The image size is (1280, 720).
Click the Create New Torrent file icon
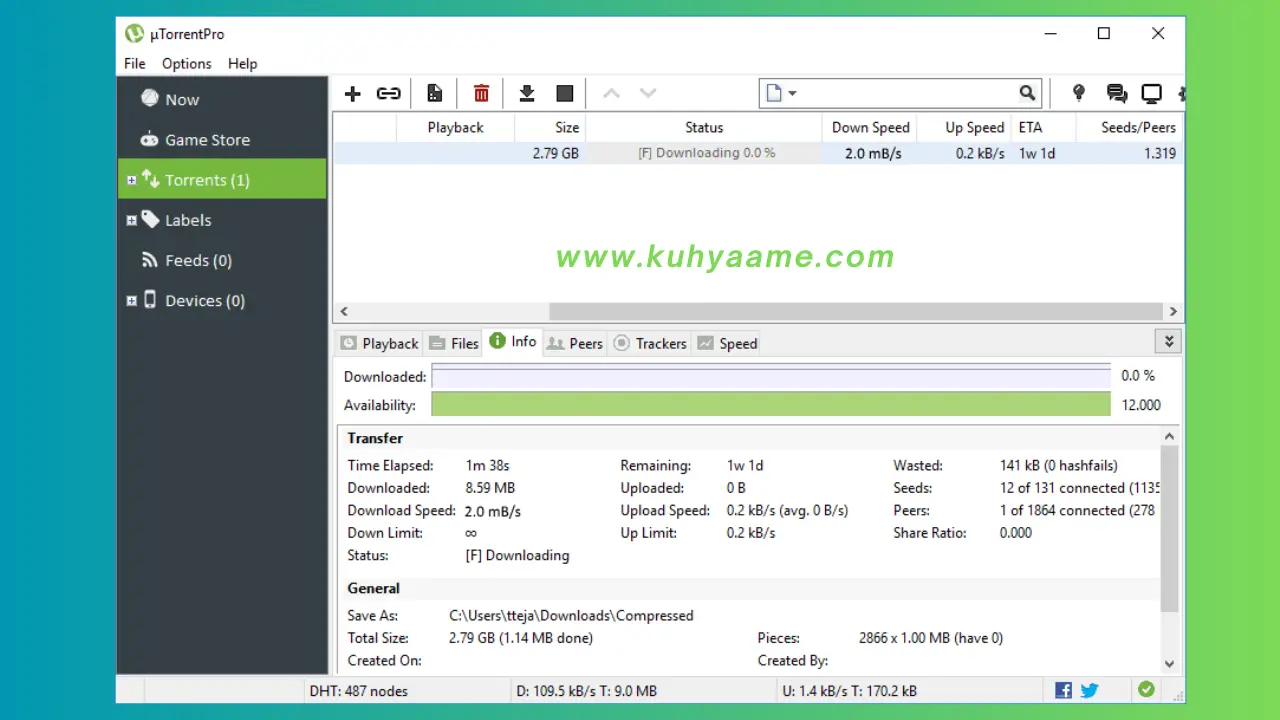coord(434,93)
